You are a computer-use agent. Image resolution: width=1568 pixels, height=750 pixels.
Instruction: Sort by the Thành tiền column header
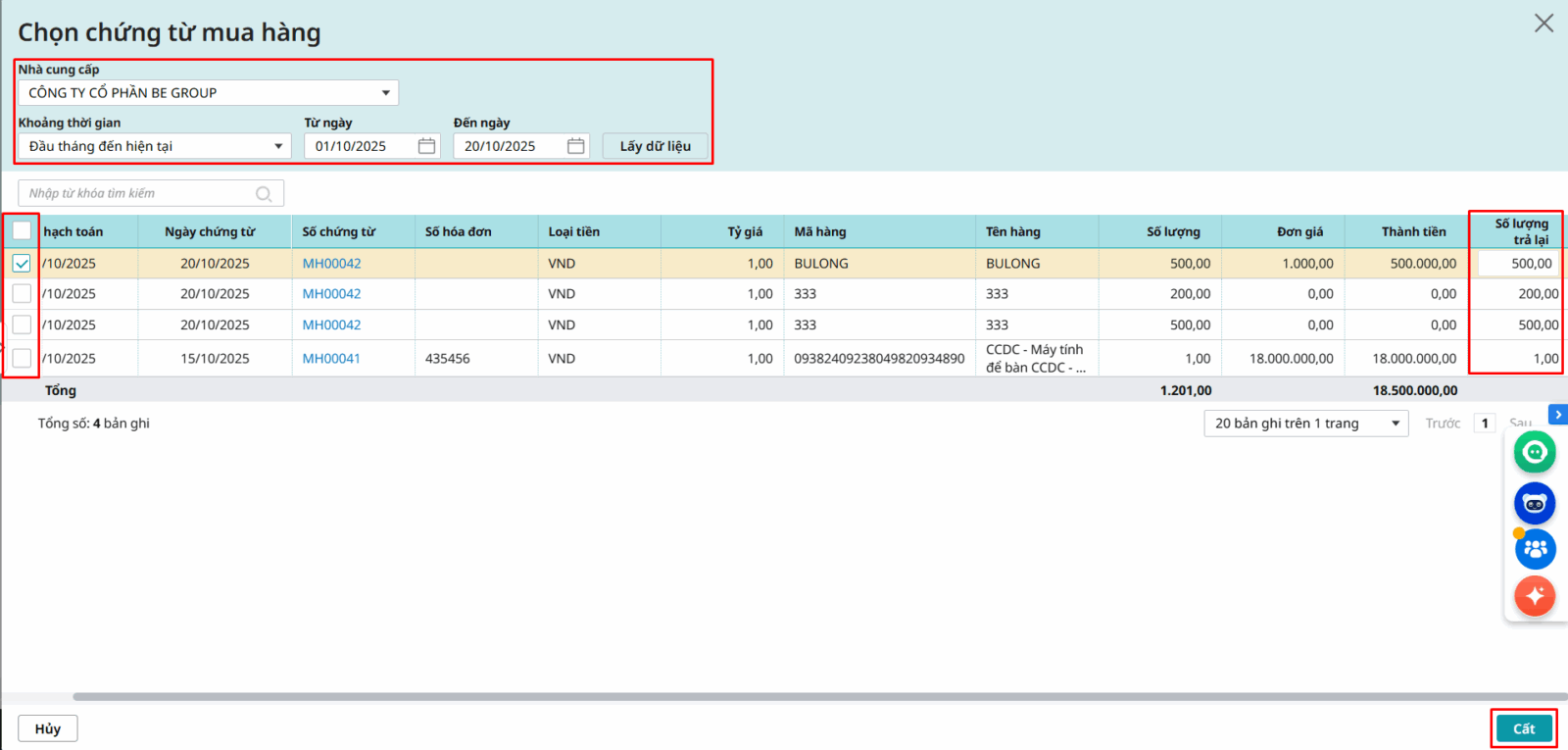pos(1413,232)
